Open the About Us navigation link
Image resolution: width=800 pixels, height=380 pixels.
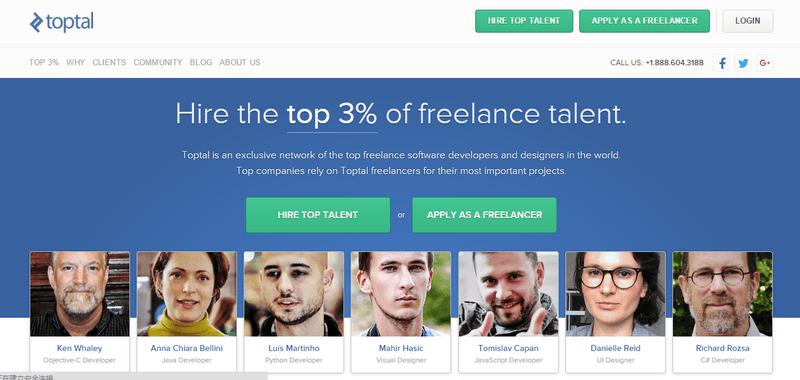point(240,62)
